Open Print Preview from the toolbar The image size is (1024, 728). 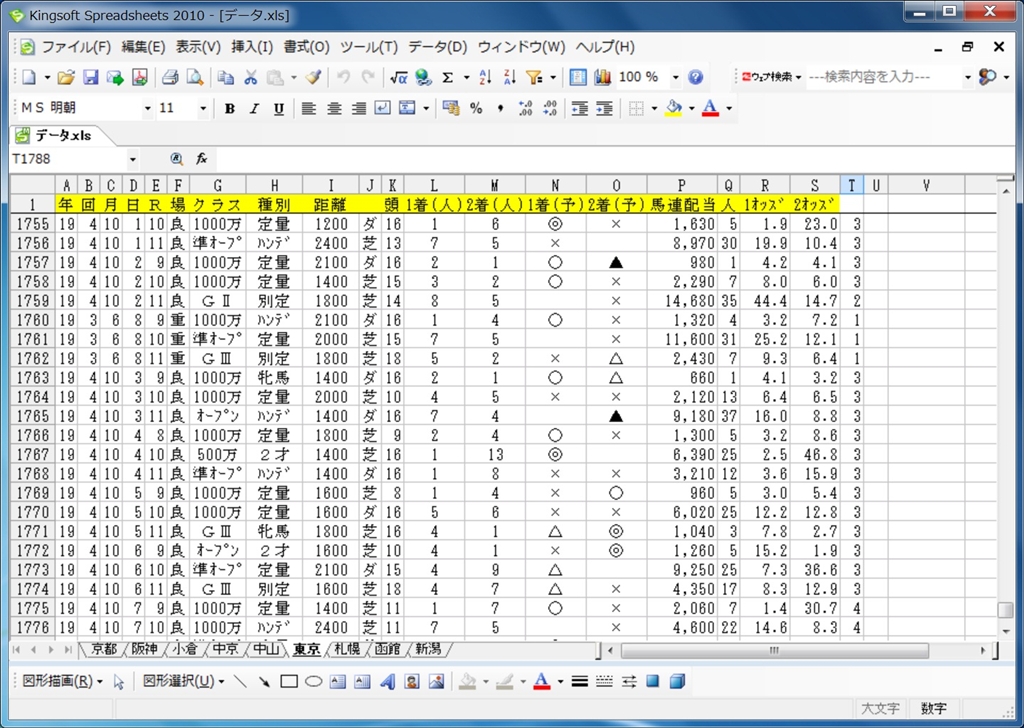coord(194,77)
